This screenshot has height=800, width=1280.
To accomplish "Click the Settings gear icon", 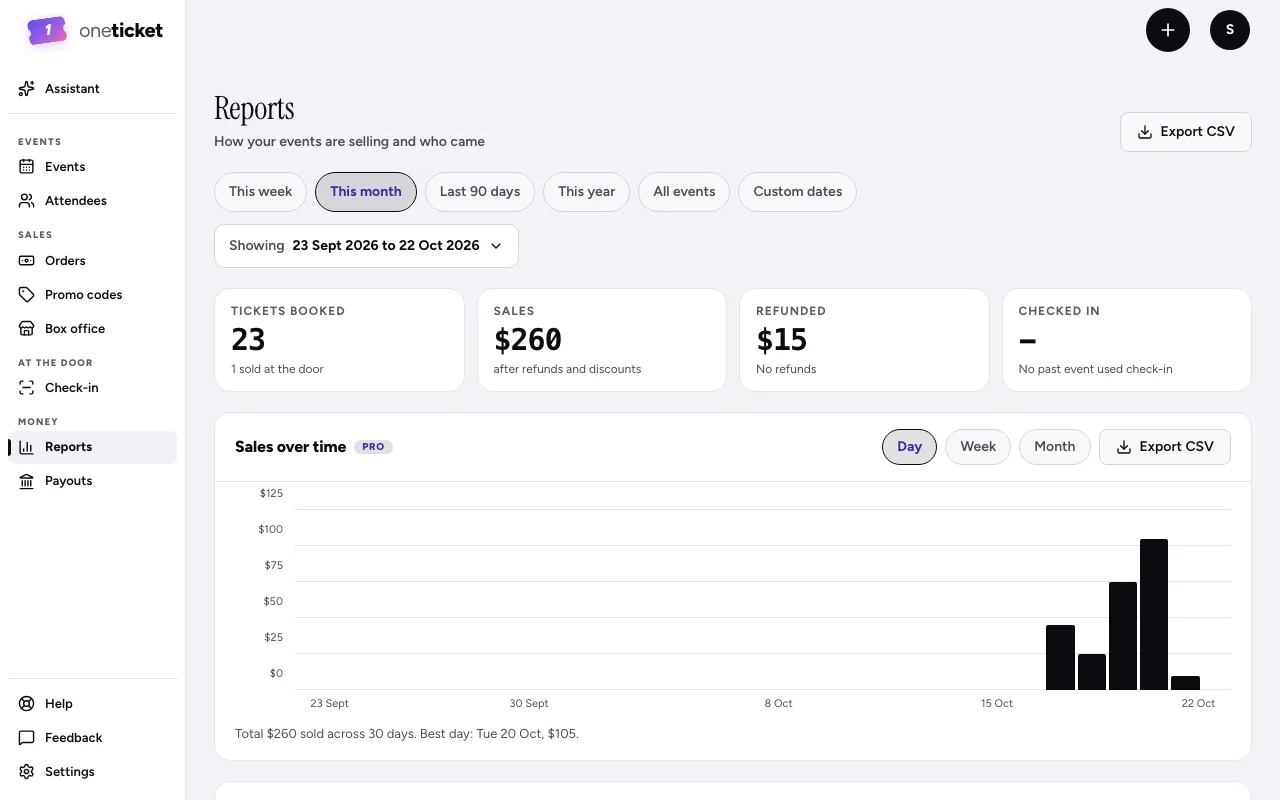I will click(27, 772).
